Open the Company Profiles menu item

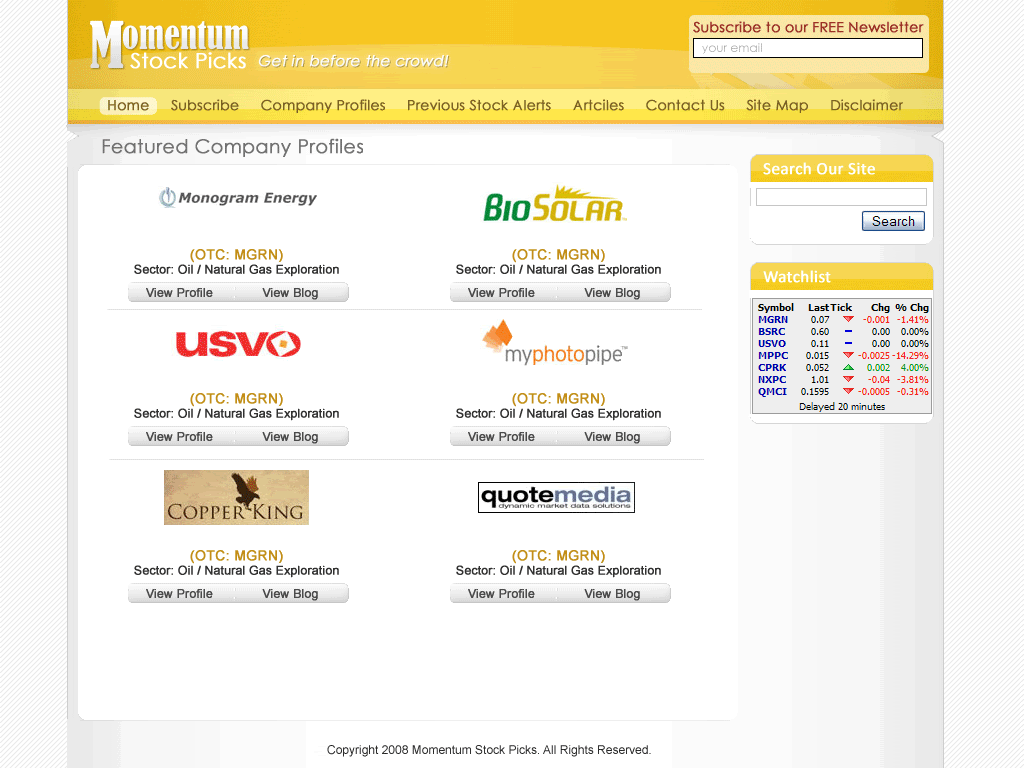(323, 105)
